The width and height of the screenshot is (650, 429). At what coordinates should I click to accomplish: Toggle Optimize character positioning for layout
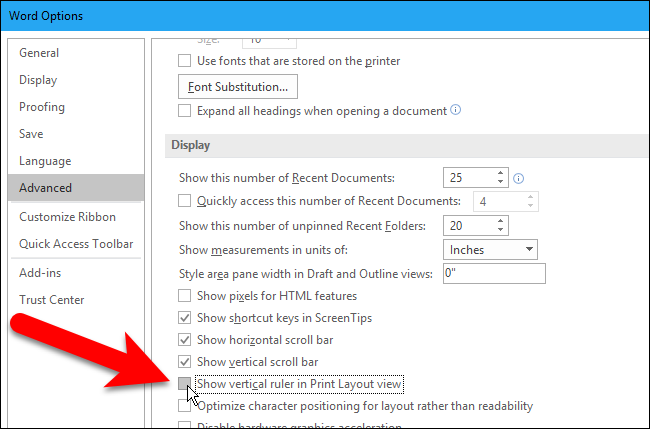pyautogui.click(x=184, y=406)
